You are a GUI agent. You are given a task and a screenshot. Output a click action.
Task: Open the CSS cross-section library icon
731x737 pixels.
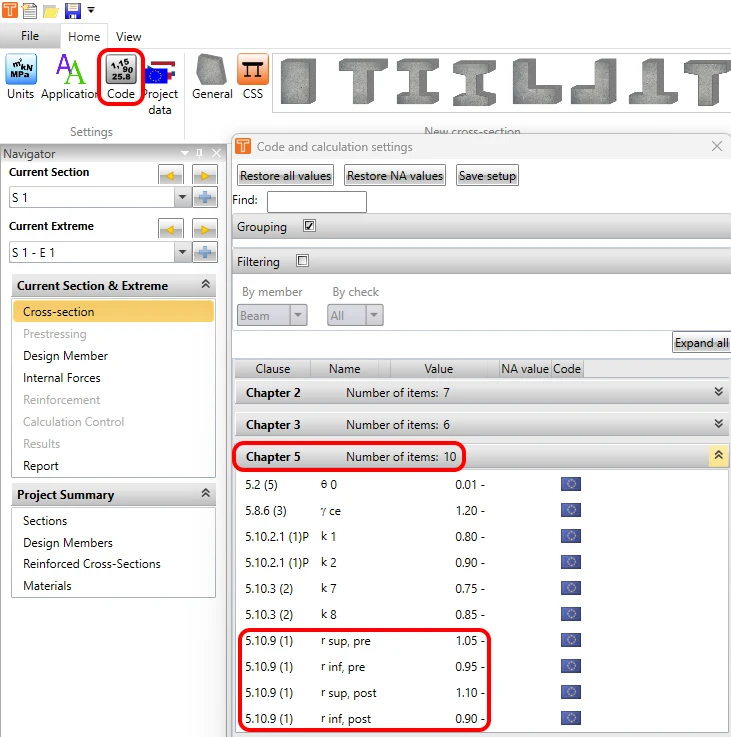pos(252,77)
